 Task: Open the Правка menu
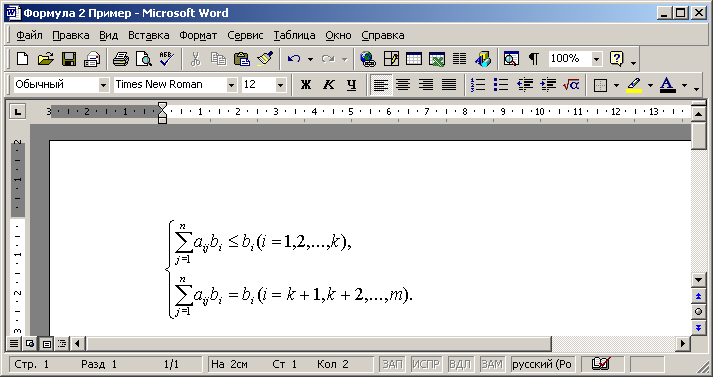click(x=70, y=35)
